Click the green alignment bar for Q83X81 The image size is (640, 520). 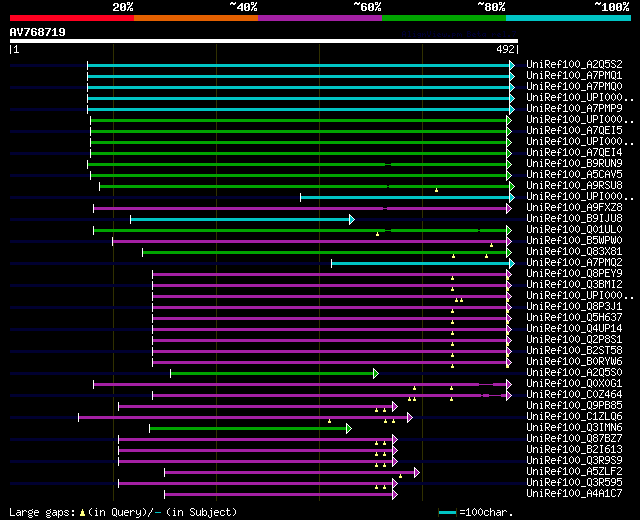[327, 253]
